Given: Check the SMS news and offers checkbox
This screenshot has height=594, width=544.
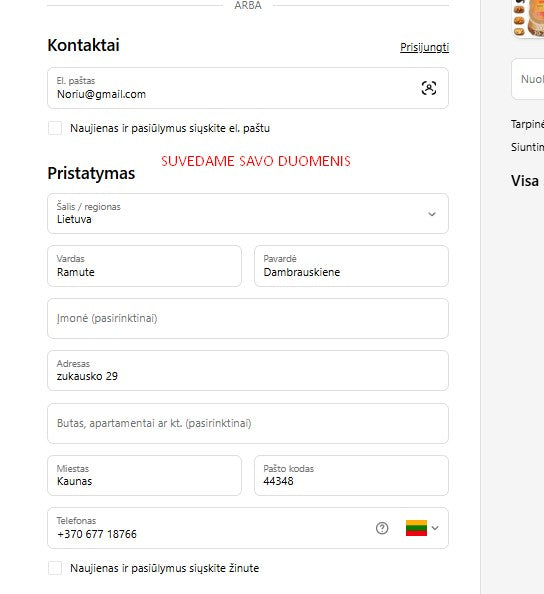Looking at the screenshot, I should [55, 568].
